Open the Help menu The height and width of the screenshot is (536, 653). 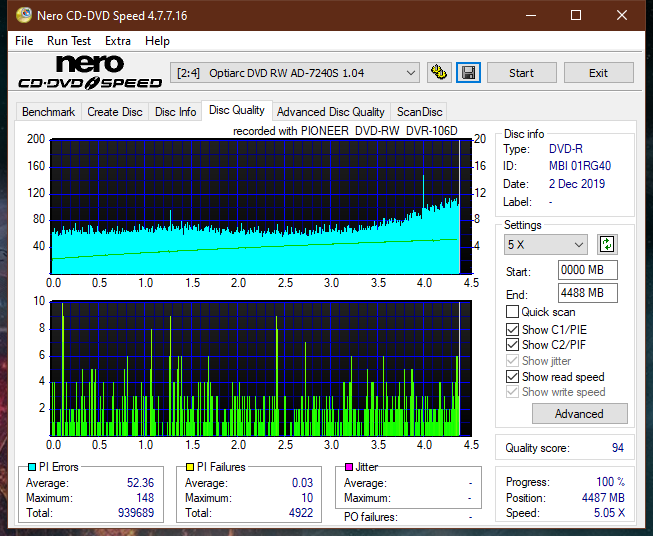(x=157, y=41)
